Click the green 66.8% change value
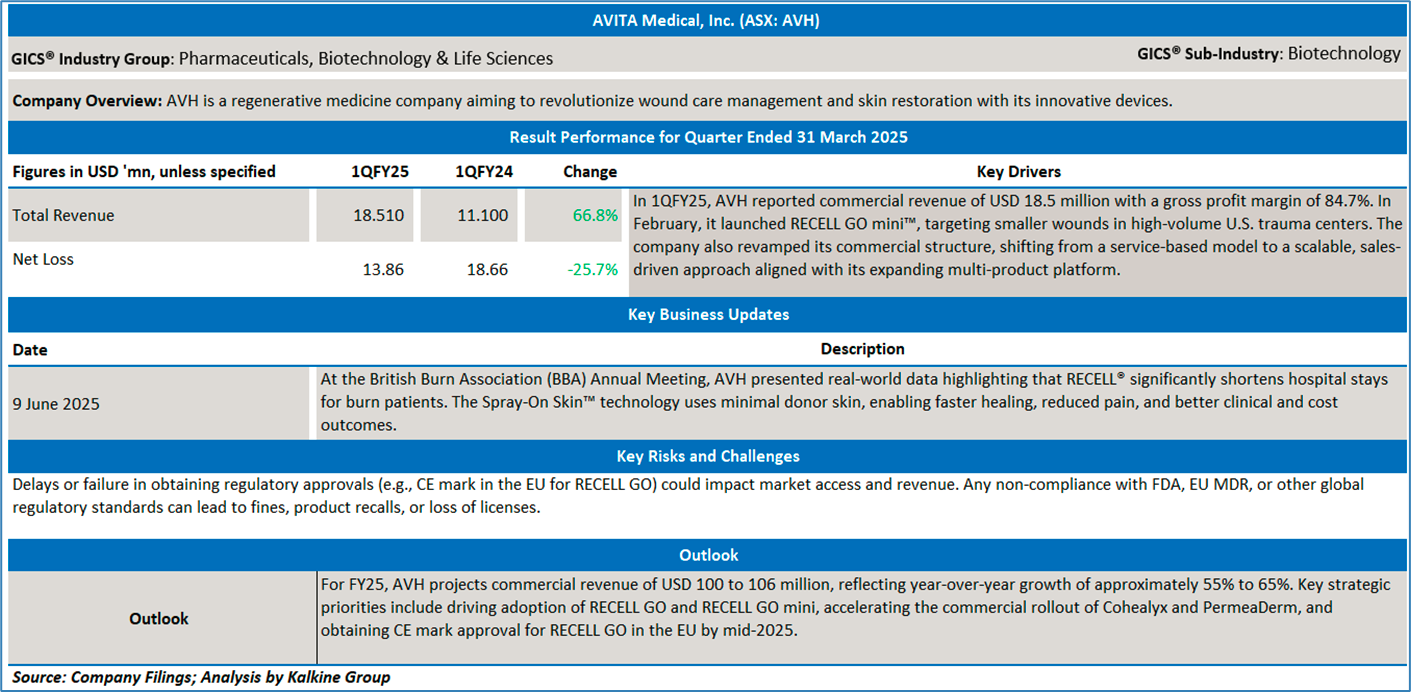Screen dimensions: 1411x692 [593, 215]
